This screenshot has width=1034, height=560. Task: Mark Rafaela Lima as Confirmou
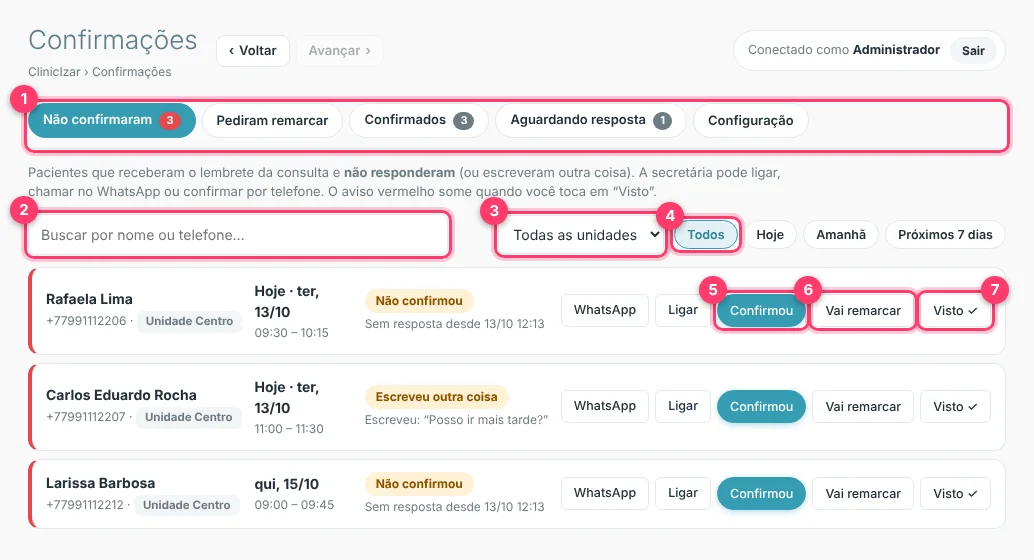click(x=761, y=311)
